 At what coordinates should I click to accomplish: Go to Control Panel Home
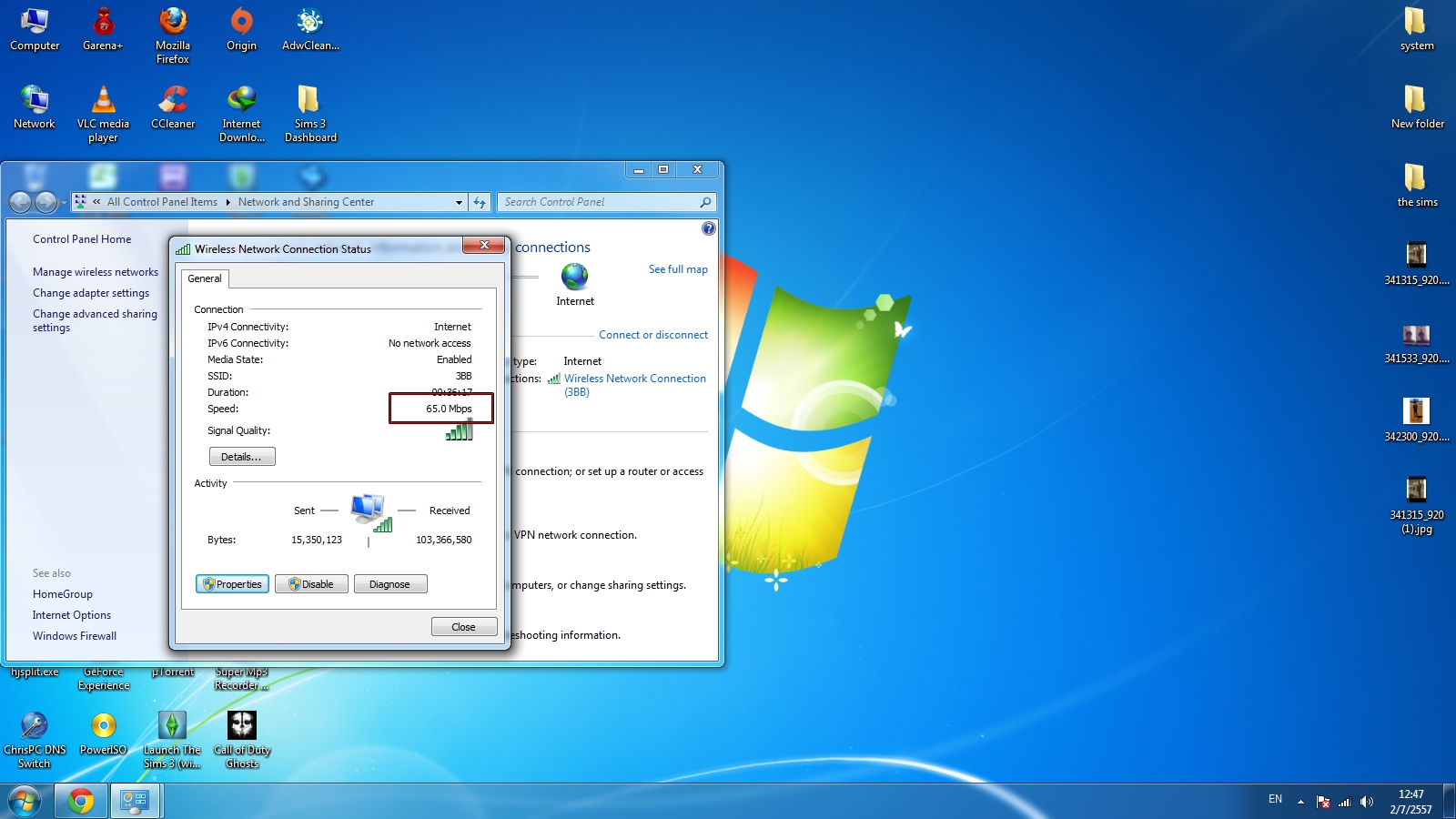click(82, 239)
